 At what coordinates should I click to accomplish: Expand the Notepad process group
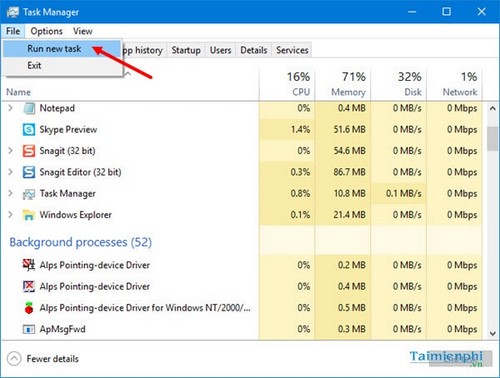click(10, 108)
